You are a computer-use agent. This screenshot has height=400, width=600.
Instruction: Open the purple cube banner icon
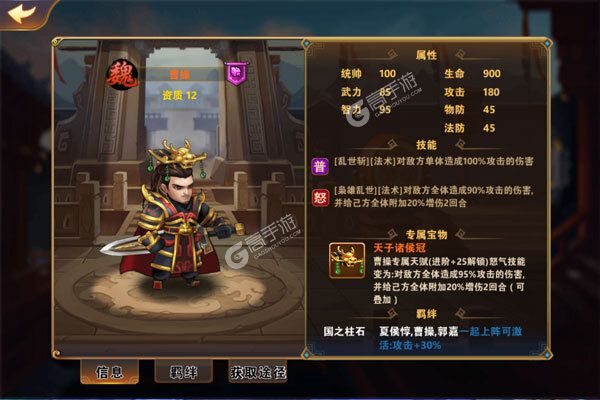click(236, 73)
